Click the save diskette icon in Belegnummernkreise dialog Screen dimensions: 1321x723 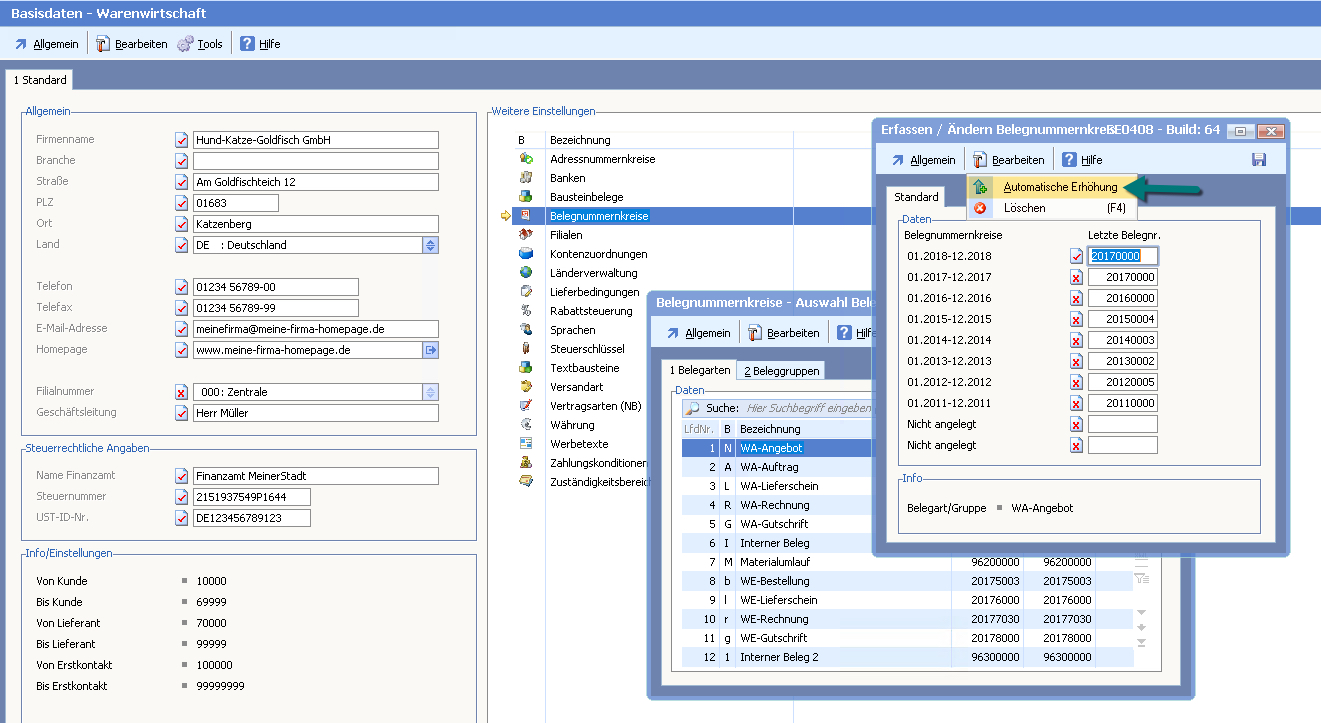pyautogui.click(x=1258, y=160)
